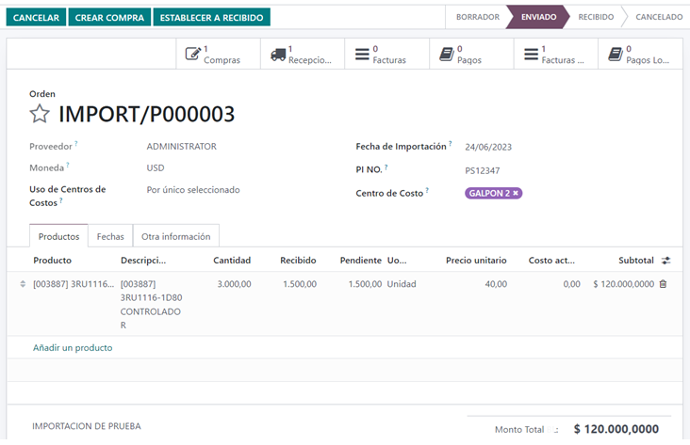Select the Recibido status stage
690x445 pixels.
pos(596,17)
